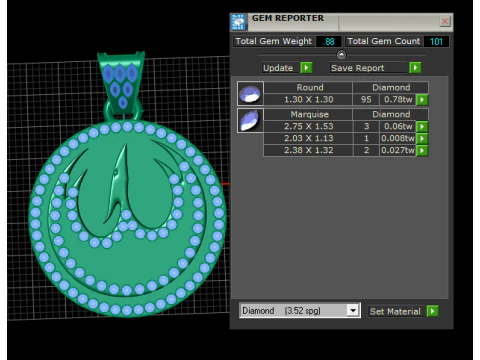Click green arrow for 0.06tw row
480x360 pixels.
click(x=422, y=126)
